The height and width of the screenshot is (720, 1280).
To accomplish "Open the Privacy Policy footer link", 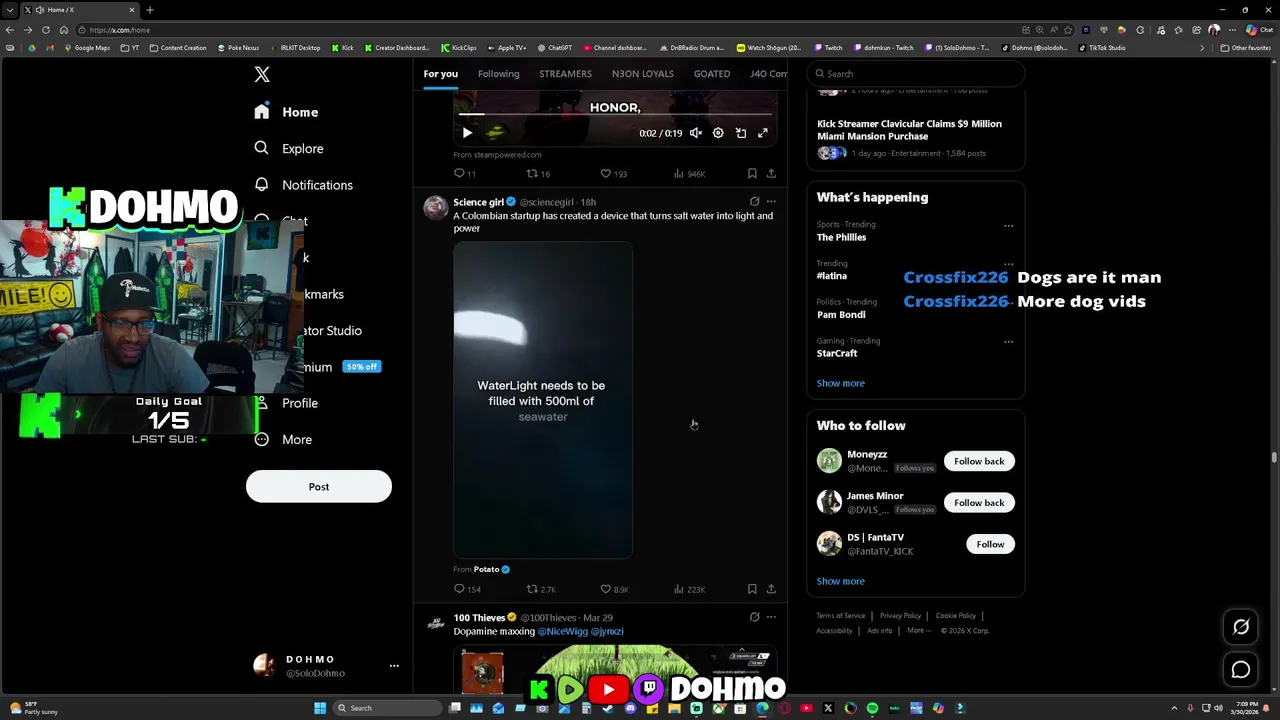I will [x=900, y=616].
